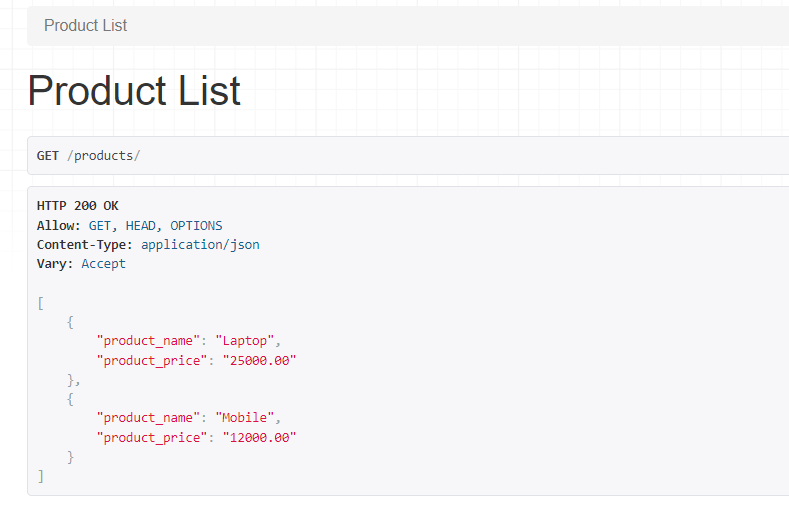The image size is (789, 522).
Task: Click the Accept value of Vary header
Action: (103, 263)
